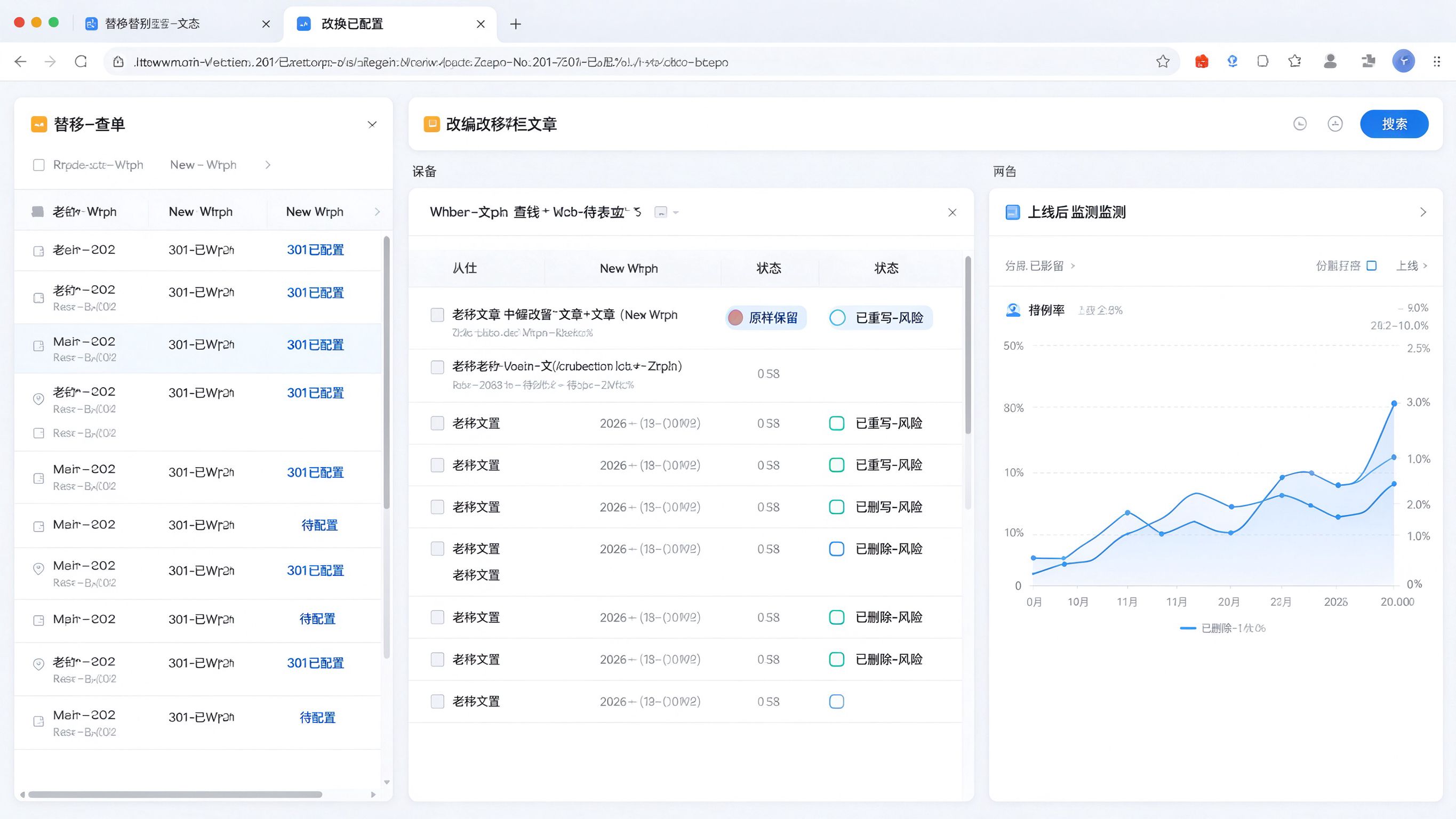
Task: Tick the Rrpde-sctr-Wrph checkbox
Action: [x=38, y=165]
